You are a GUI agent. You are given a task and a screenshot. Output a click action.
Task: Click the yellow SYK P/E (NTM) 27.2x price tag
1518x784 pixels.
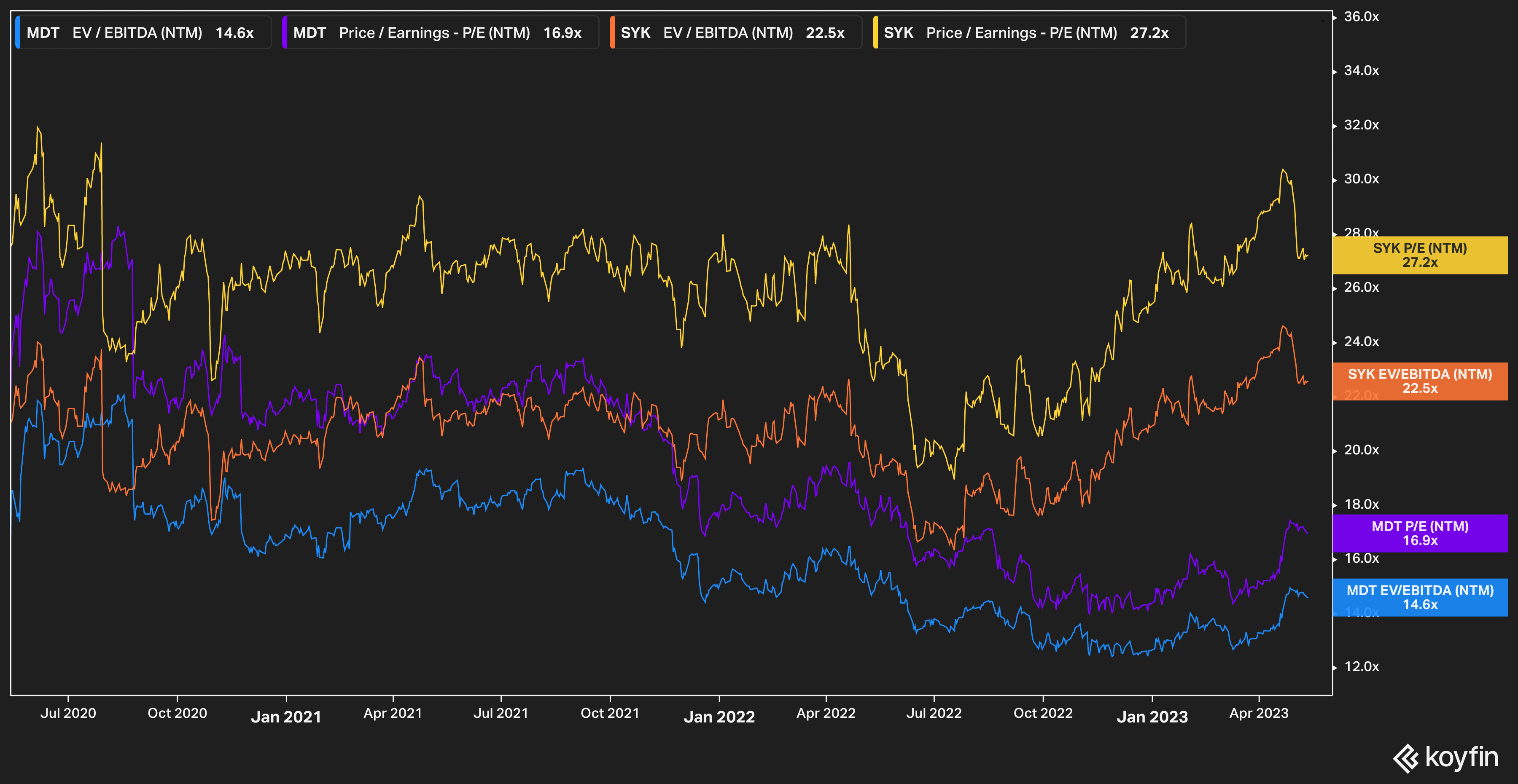click(x=1420, y=255)
